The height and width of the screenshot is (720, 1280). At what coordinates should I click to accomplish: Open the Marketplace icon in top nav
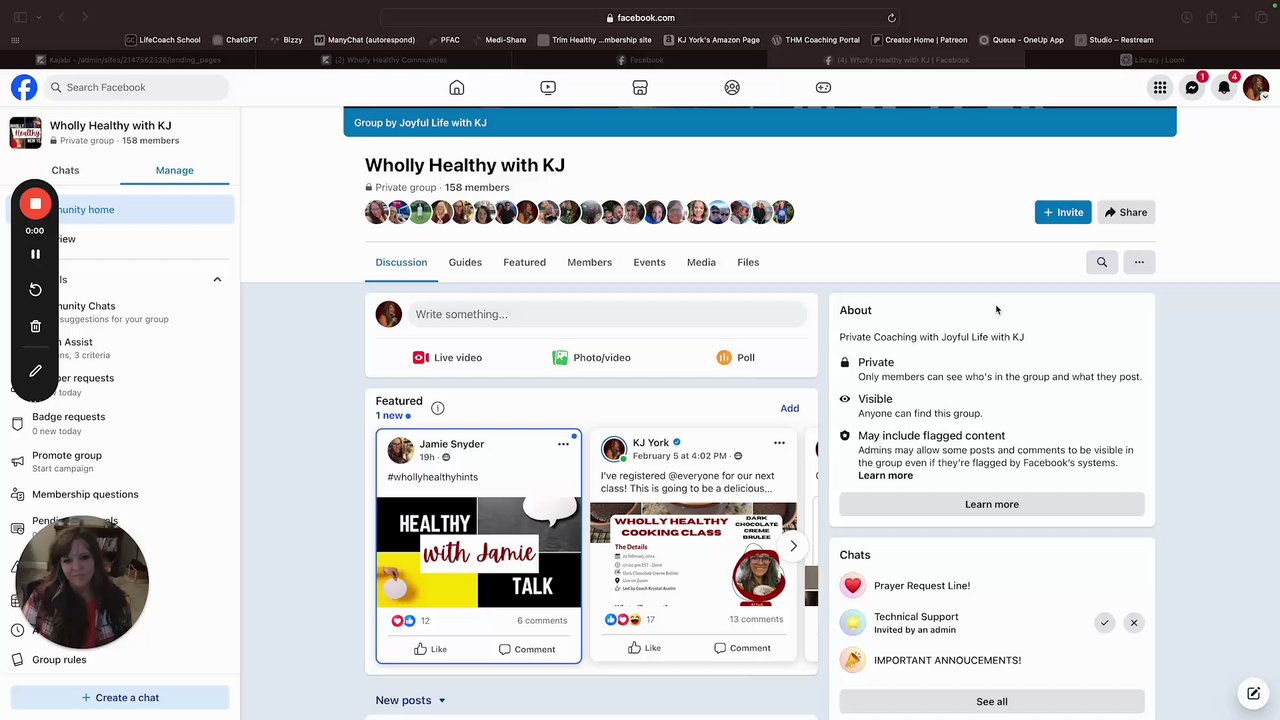(640, 87)
